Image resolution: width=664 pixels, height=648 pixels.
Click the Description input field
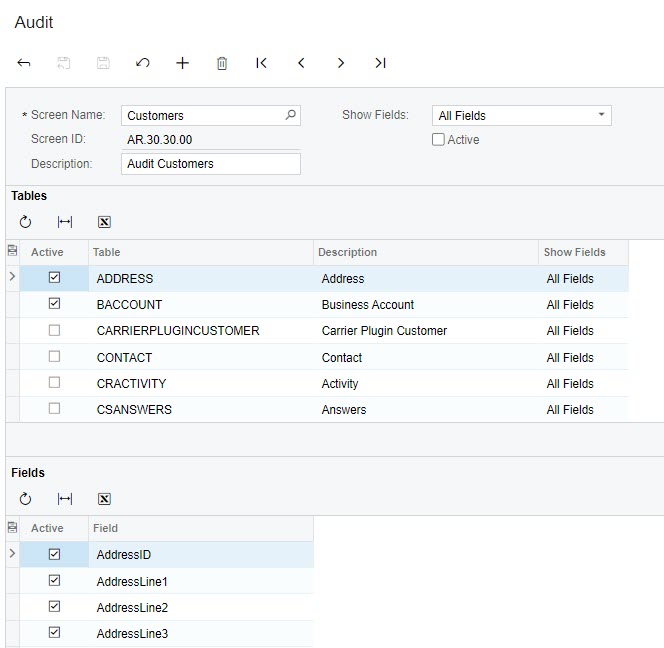(211, 164)
